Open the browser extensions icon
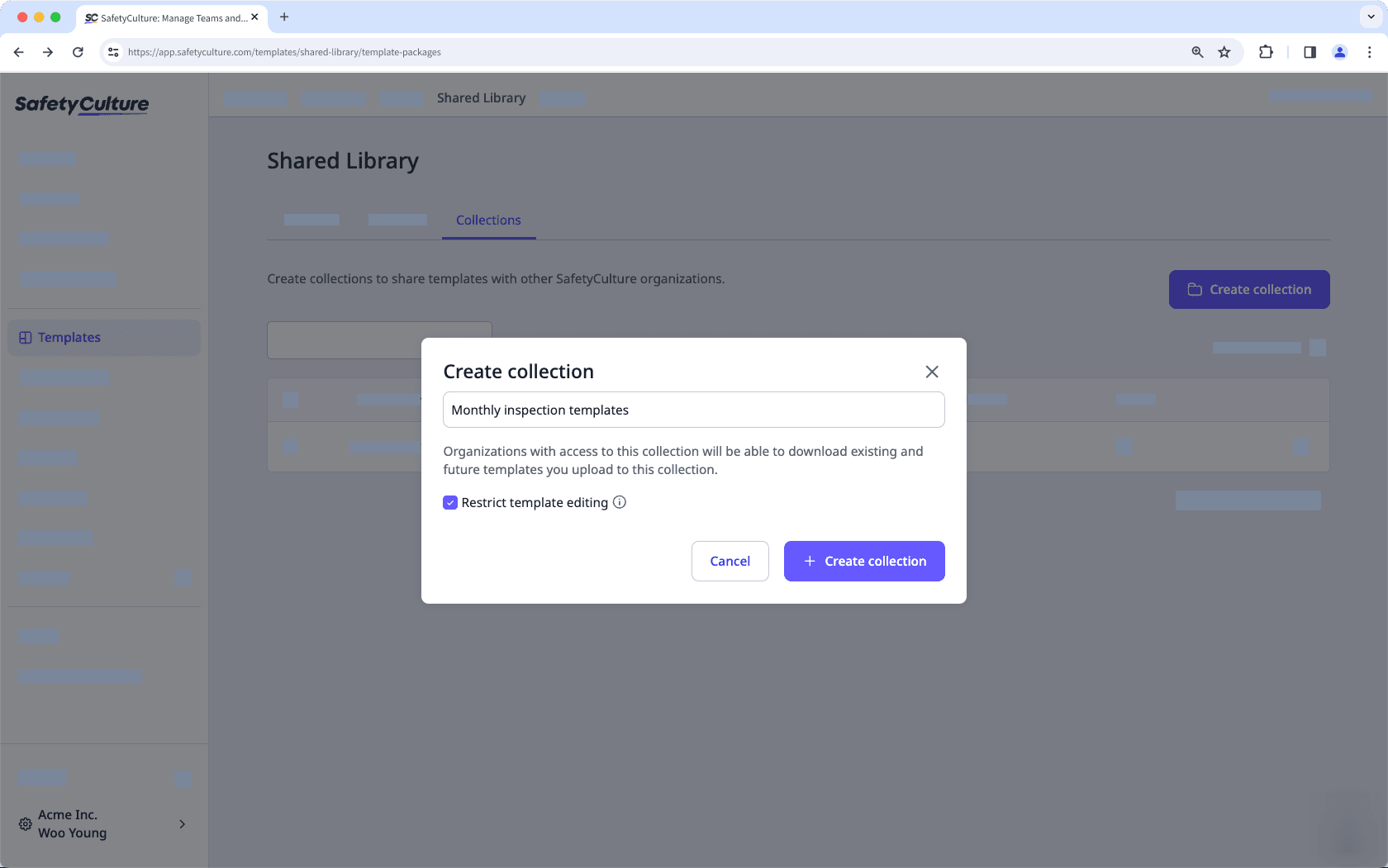The image size is (1388, 868). [1266, 51]
